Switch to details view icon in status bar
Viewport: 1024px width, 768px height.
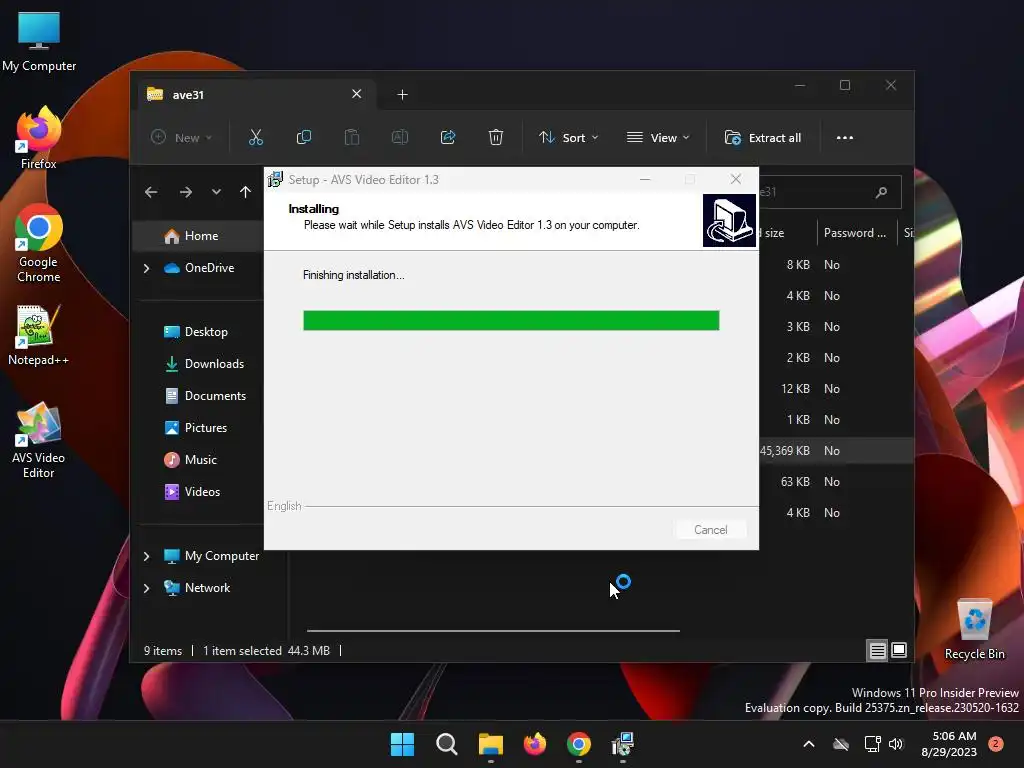[x=877, y=650]
